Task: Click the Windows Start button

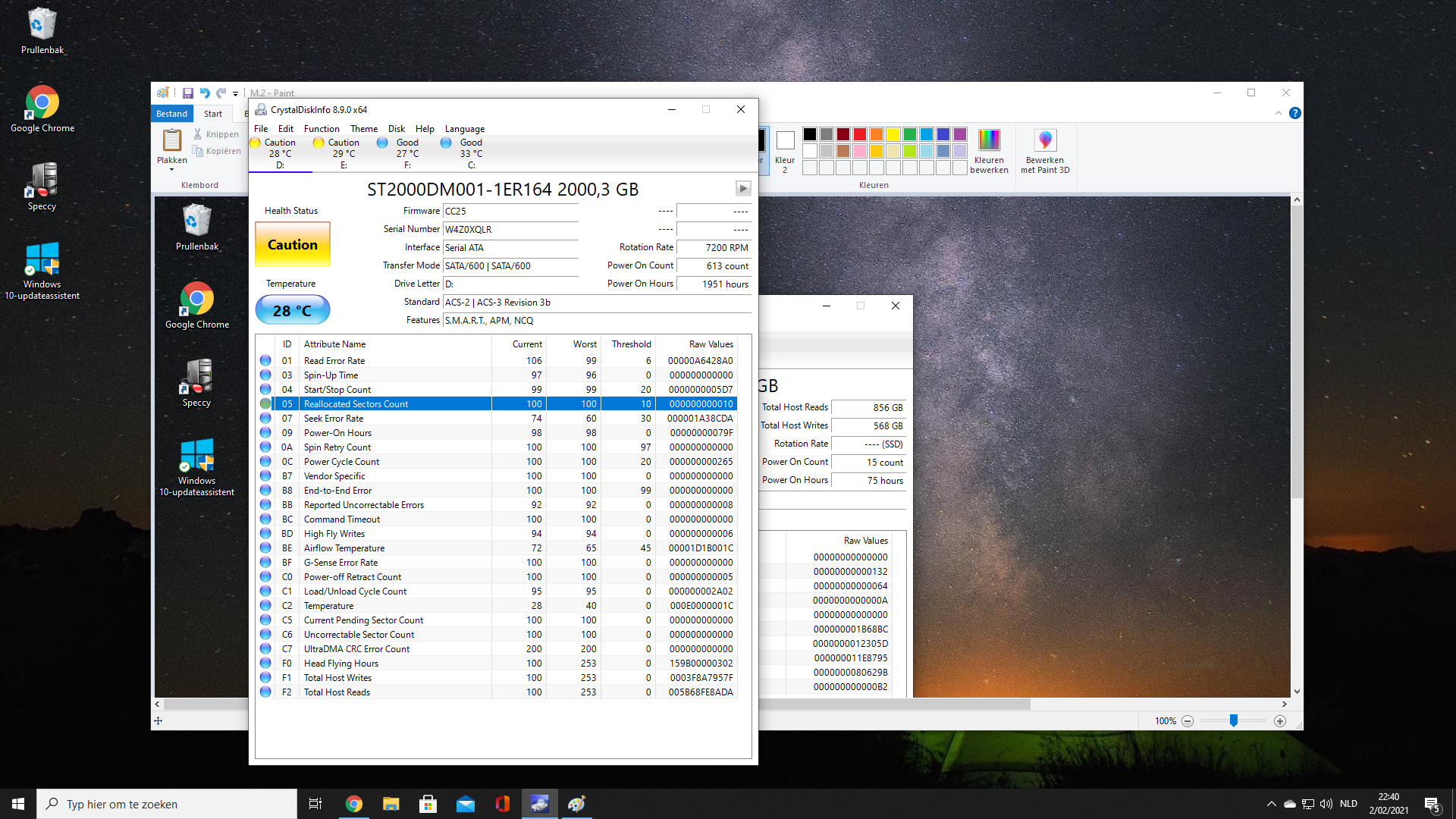Action: (18, 804)
